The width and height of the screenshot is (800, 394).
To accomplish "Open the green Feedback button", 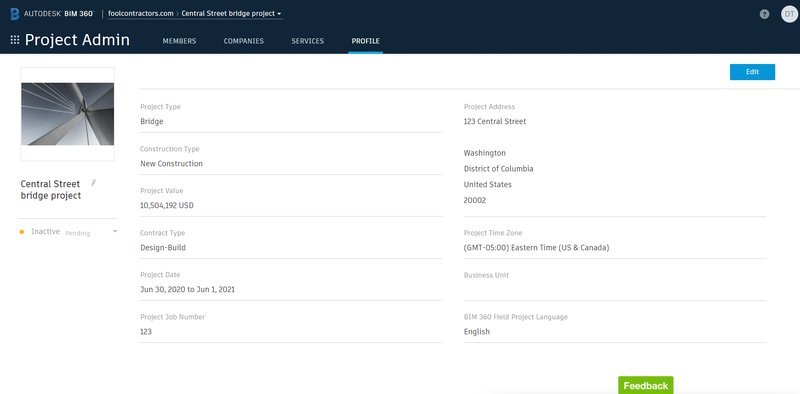I will coord(645,385).
